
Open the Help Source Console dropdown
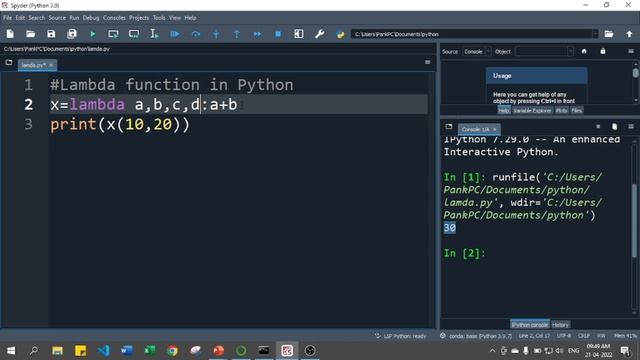pyautogui.click(x=477, y=52)
